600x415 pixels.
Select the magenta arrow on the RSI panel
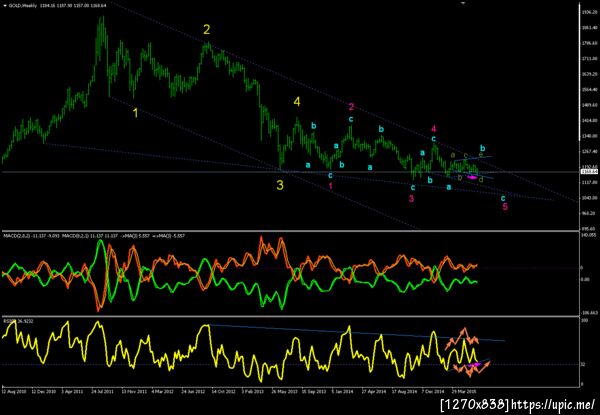coord(474,365)
